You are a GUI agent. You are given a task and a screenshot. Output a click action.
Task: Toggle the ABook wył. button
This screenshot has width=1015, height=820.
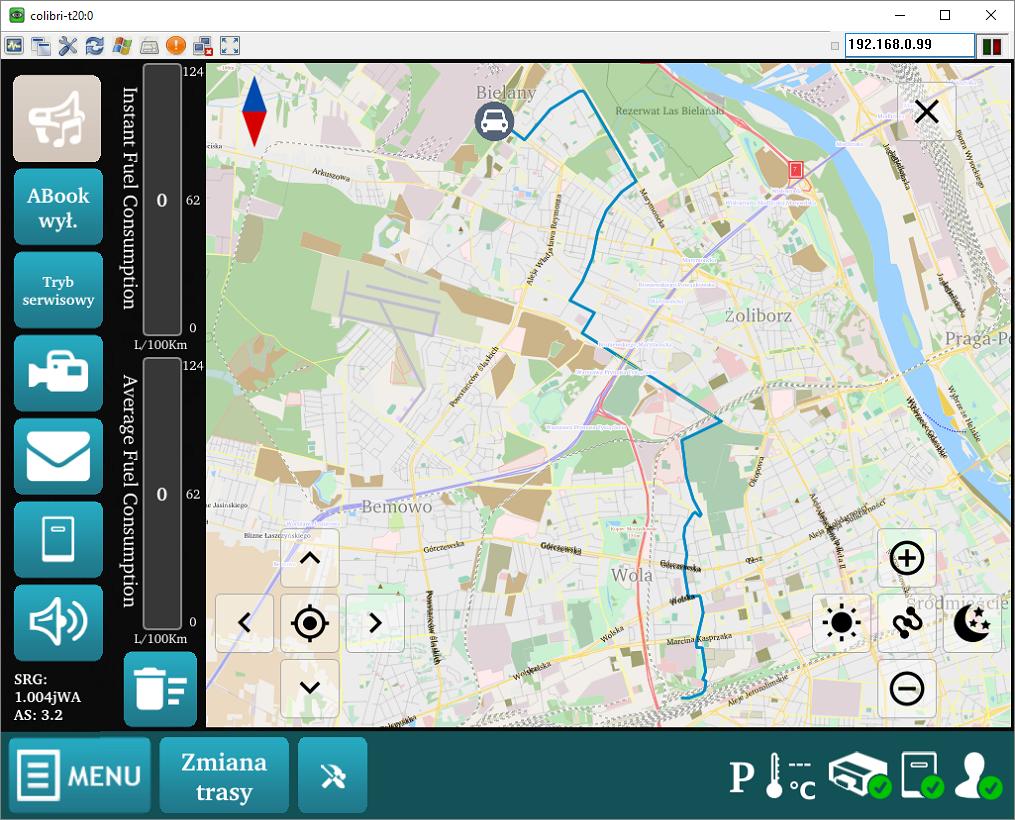58,207
